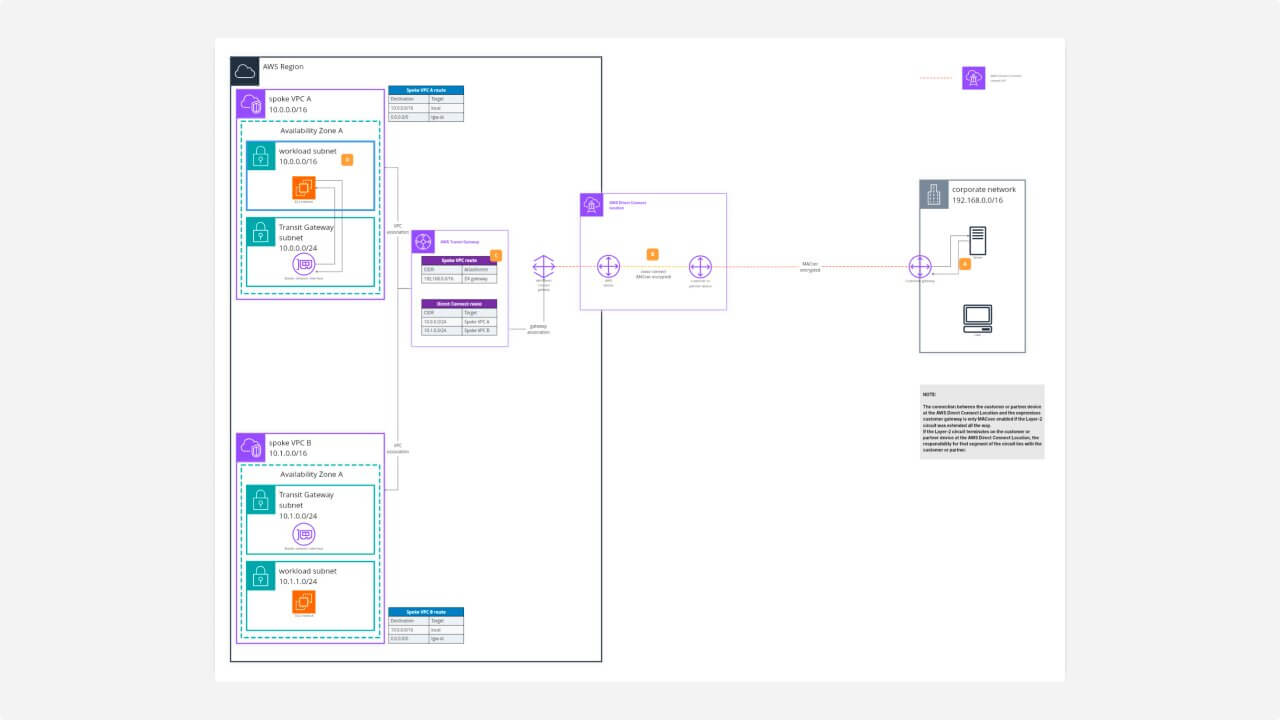Click 'Spoke VPC B' target cell in Direct Connect route
The height and width of the screenshot is (720, 1280).
coord(478,330)
